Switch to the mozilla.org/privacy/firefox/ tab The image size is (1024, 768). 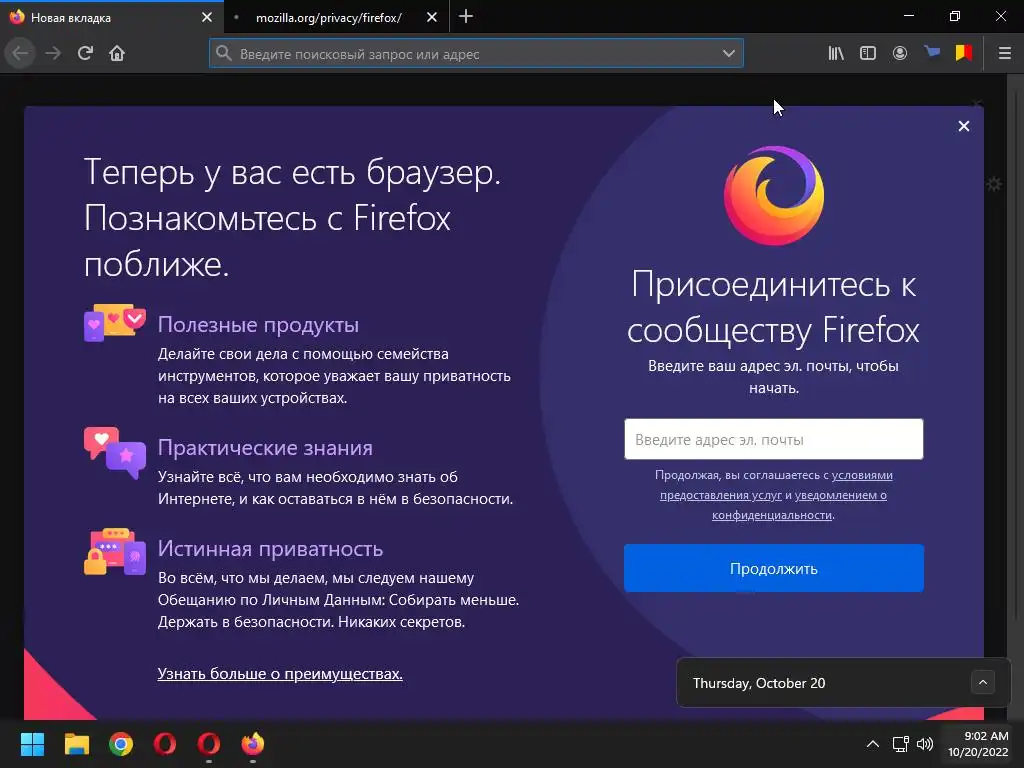click(328, 18)
